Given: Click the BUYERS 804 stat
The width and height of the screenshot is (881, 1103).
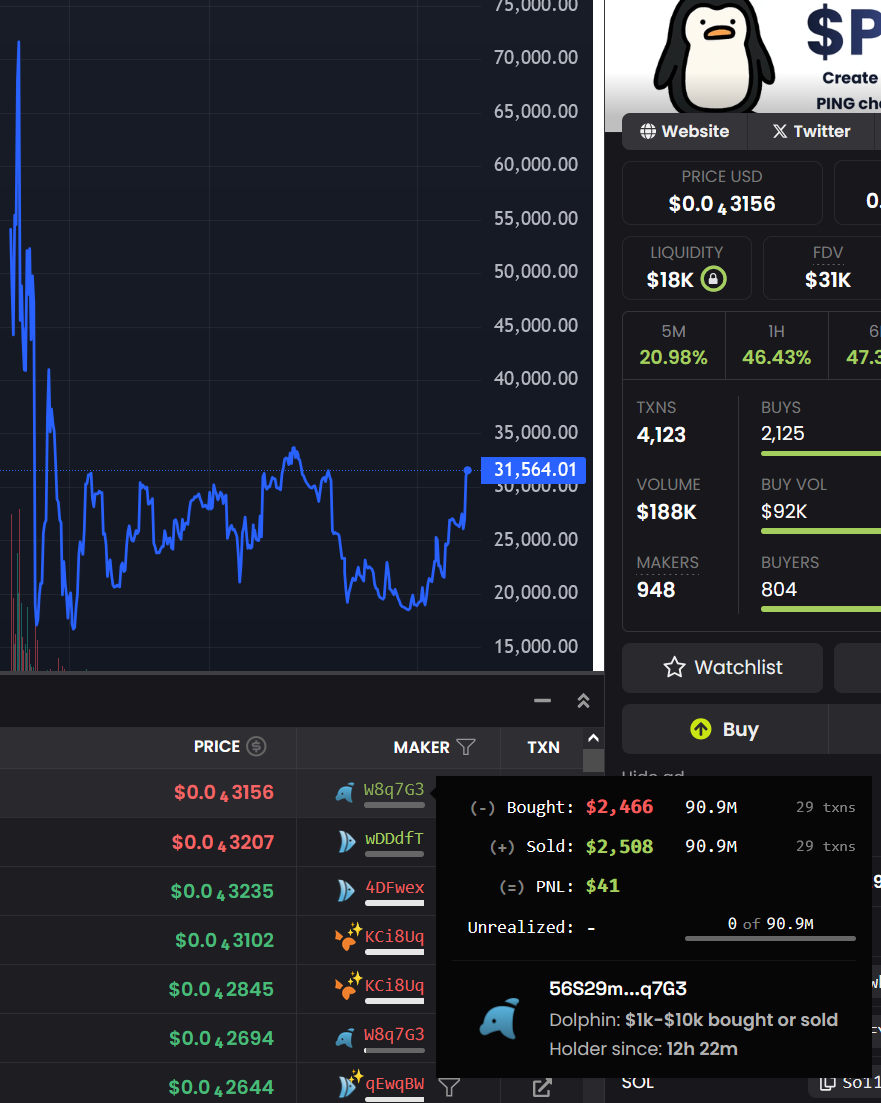Looking at the screenshot, I should click(x=790, y=577).
